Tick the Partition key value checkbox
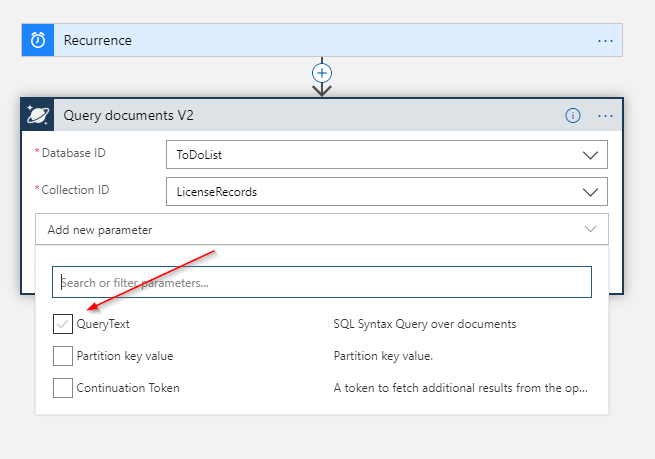655x459 pixels. (x=62, y=356)
